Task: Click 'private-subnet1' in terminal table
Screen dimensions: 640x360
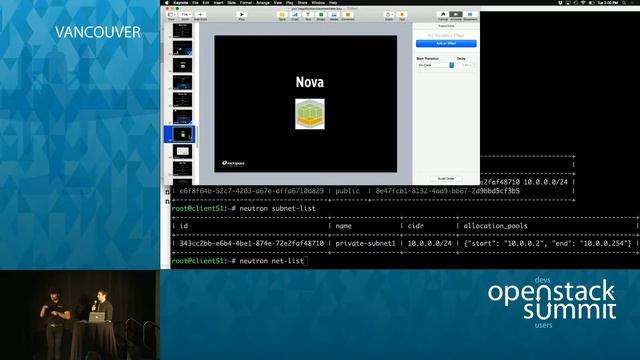Action: click(365, 243)
